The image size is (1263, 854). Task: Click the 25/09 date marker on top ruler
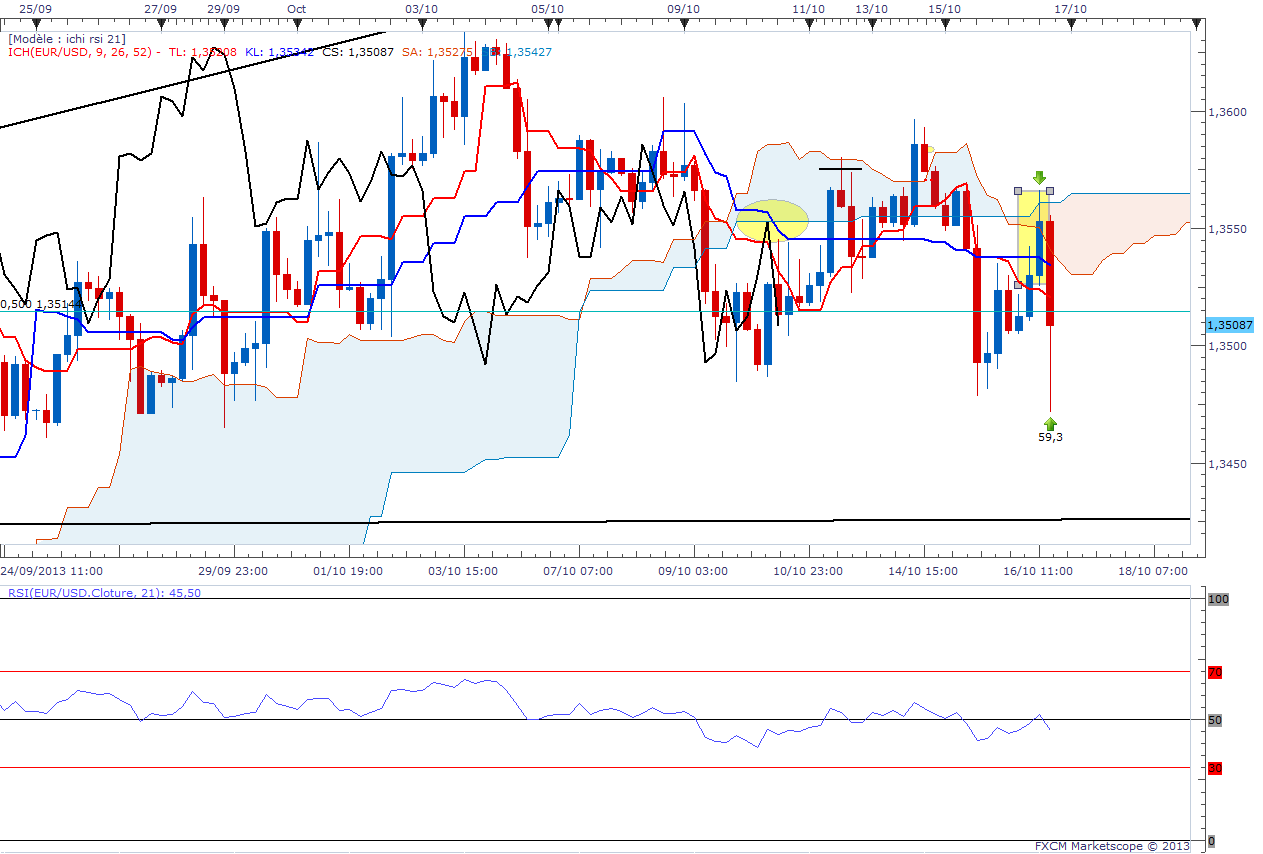(35, 8)
